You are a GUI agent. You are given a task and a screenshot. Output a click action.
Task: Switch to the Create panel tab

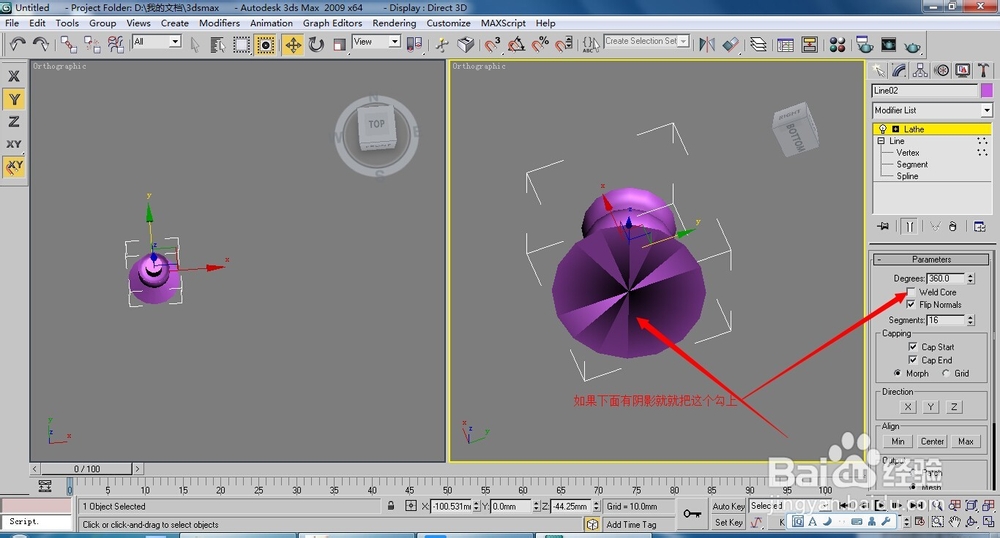tap(879, 70)
